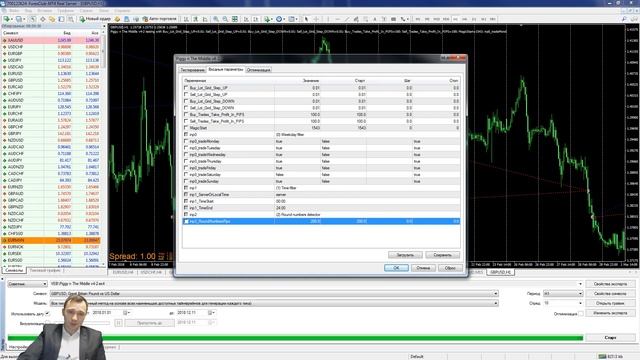Switch to the M15 timeframe button
Screen dimensions: 640x360
click(x=436, y=19)
